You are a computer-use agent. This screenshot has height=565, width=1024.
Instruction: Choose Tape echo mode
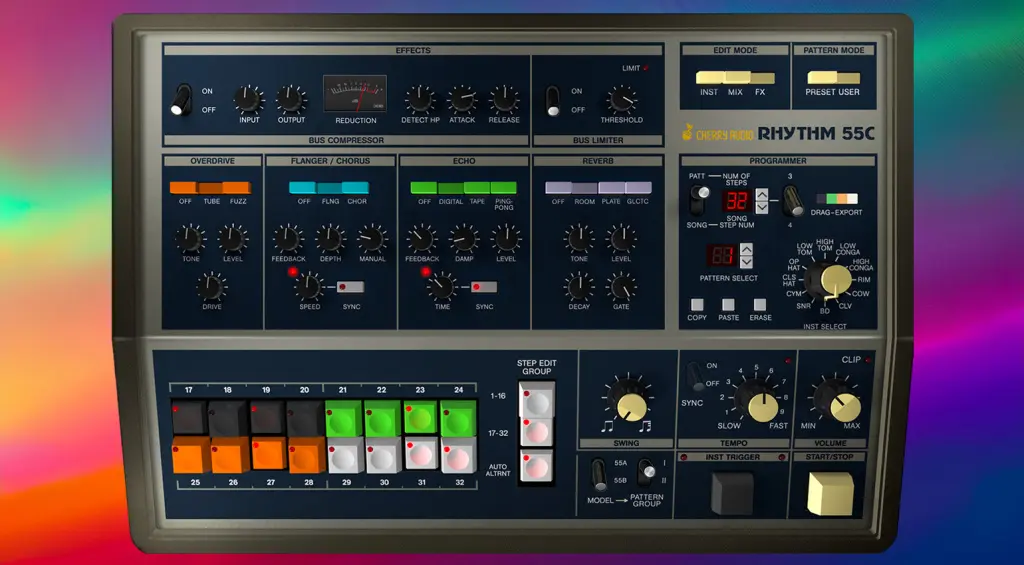pos(477,187)
